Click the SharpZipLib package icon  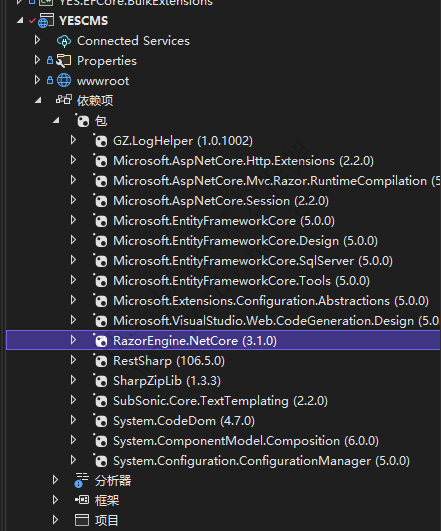[101, 380]
